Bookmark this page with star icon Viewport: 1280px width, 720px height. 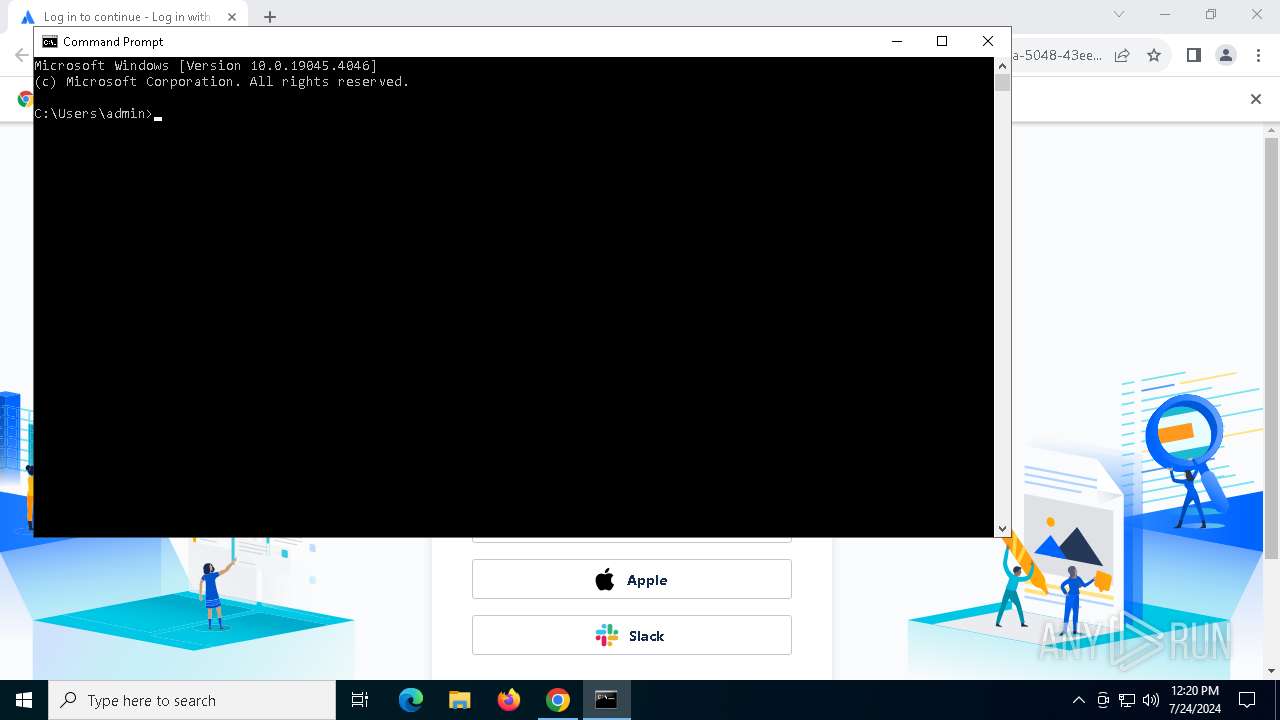pos(1154,55)
